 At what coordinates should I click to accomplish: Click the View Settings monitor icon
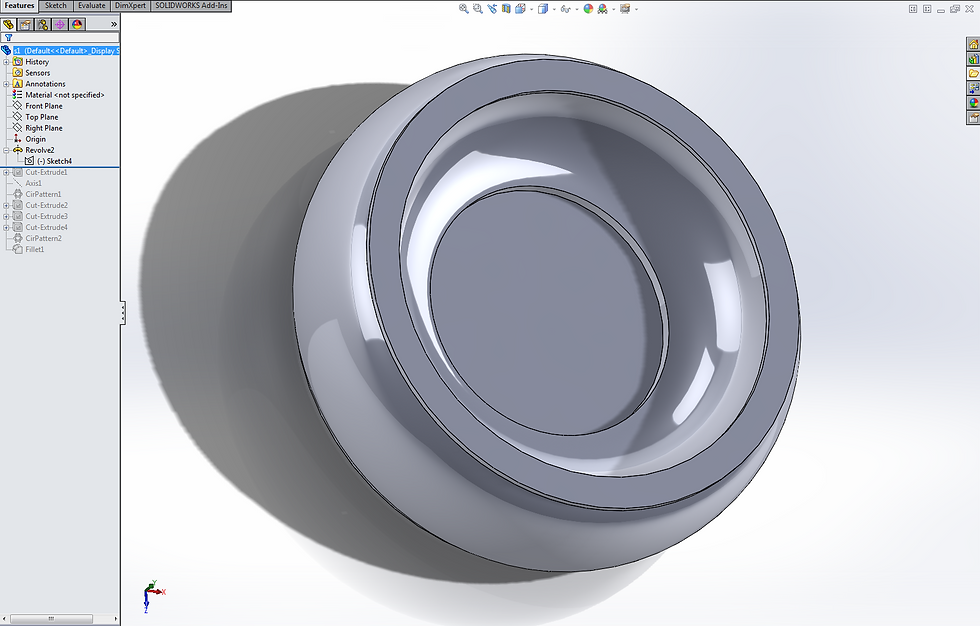[624, 9]
